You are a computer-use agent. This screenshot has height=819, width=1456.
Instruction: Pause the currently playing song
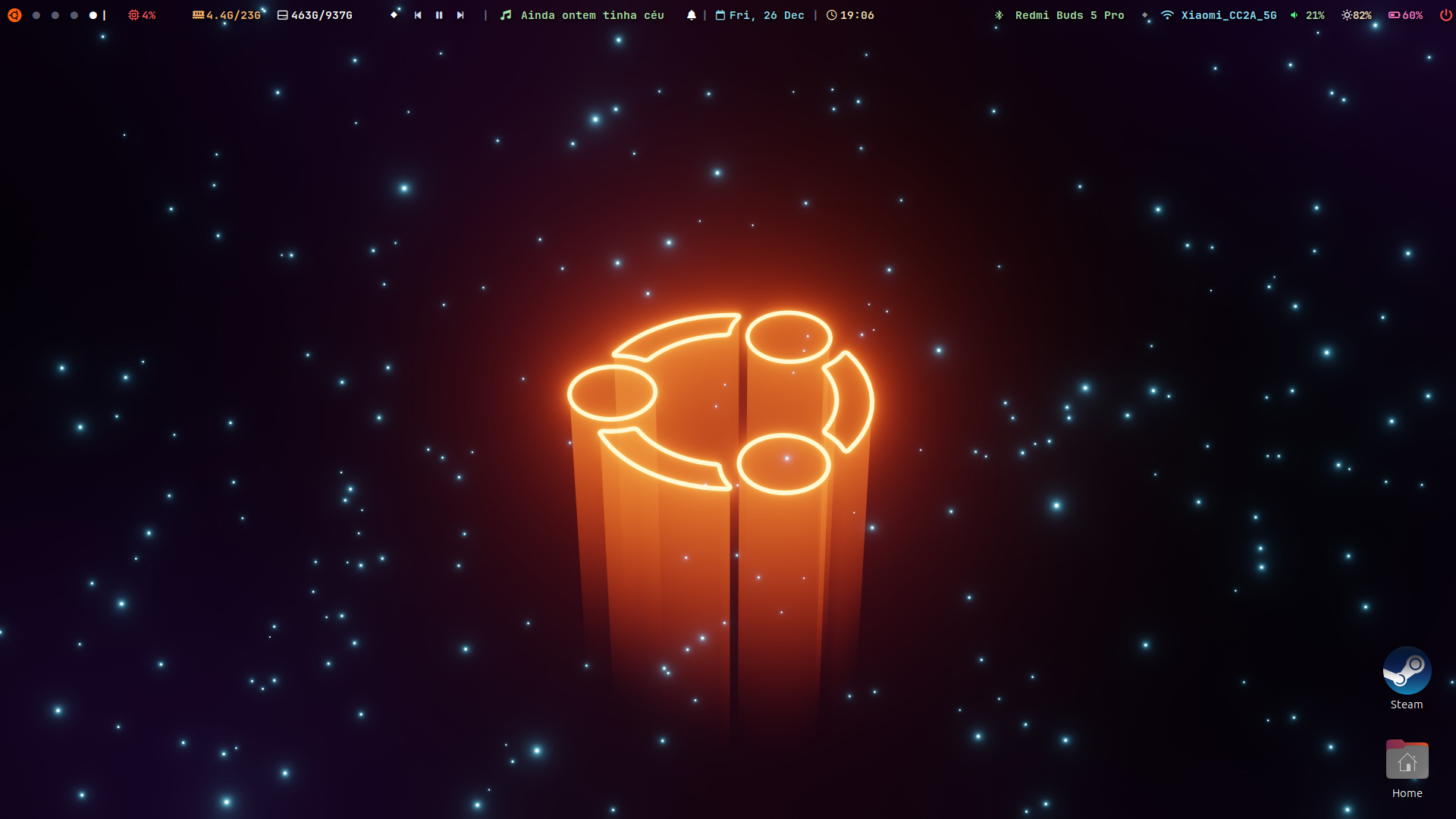pyautogui.click(x=439, y=15)
